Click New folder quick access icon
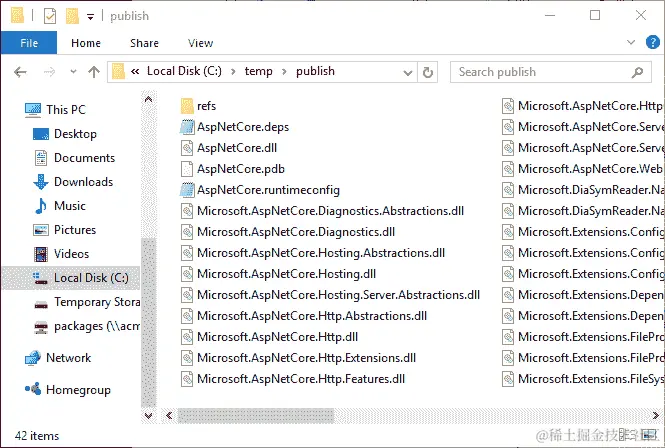Image resolution: width=665 pixels, height=448 pixels. [x=72, y=16]
